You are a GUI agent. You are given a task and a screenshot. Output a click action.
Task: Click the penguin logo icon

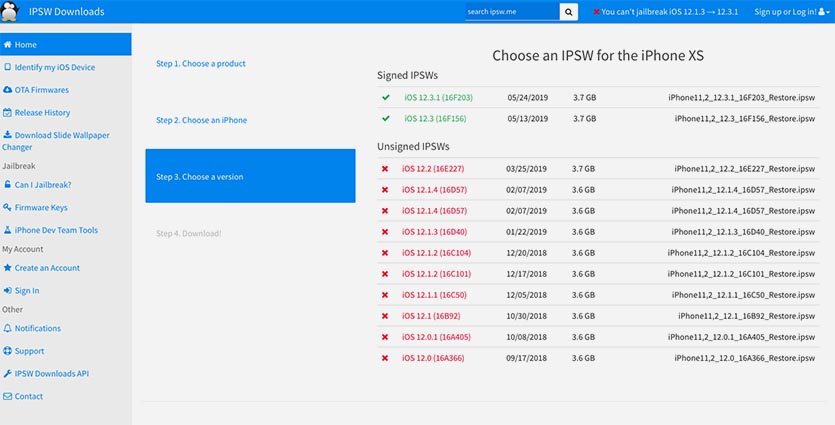coord(10,11)
